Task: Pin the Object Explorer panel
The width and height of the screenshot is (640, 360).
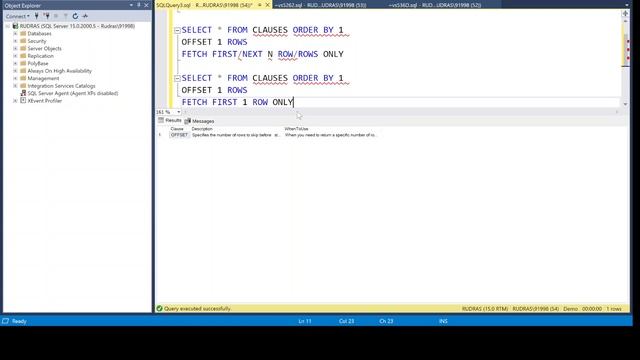Action: tap(139, 5)
